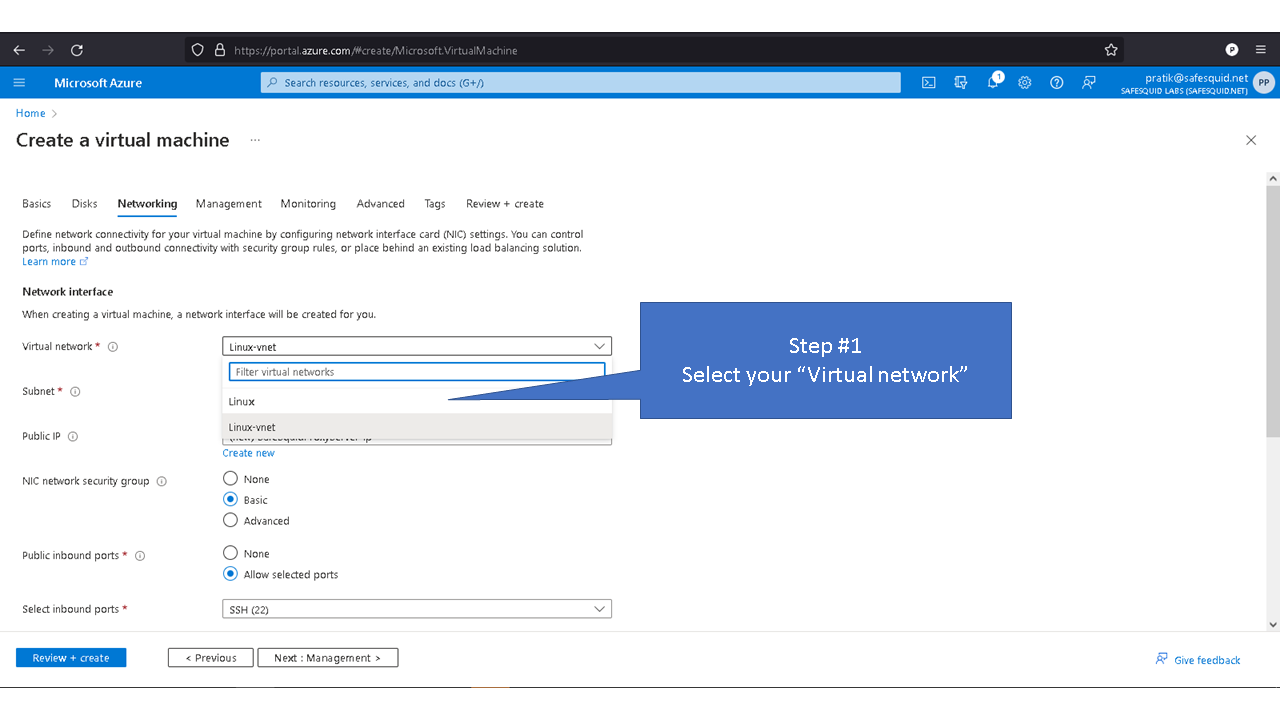
Task: Open the Directories and subscriptions filter icon
Action: [961, 83]
